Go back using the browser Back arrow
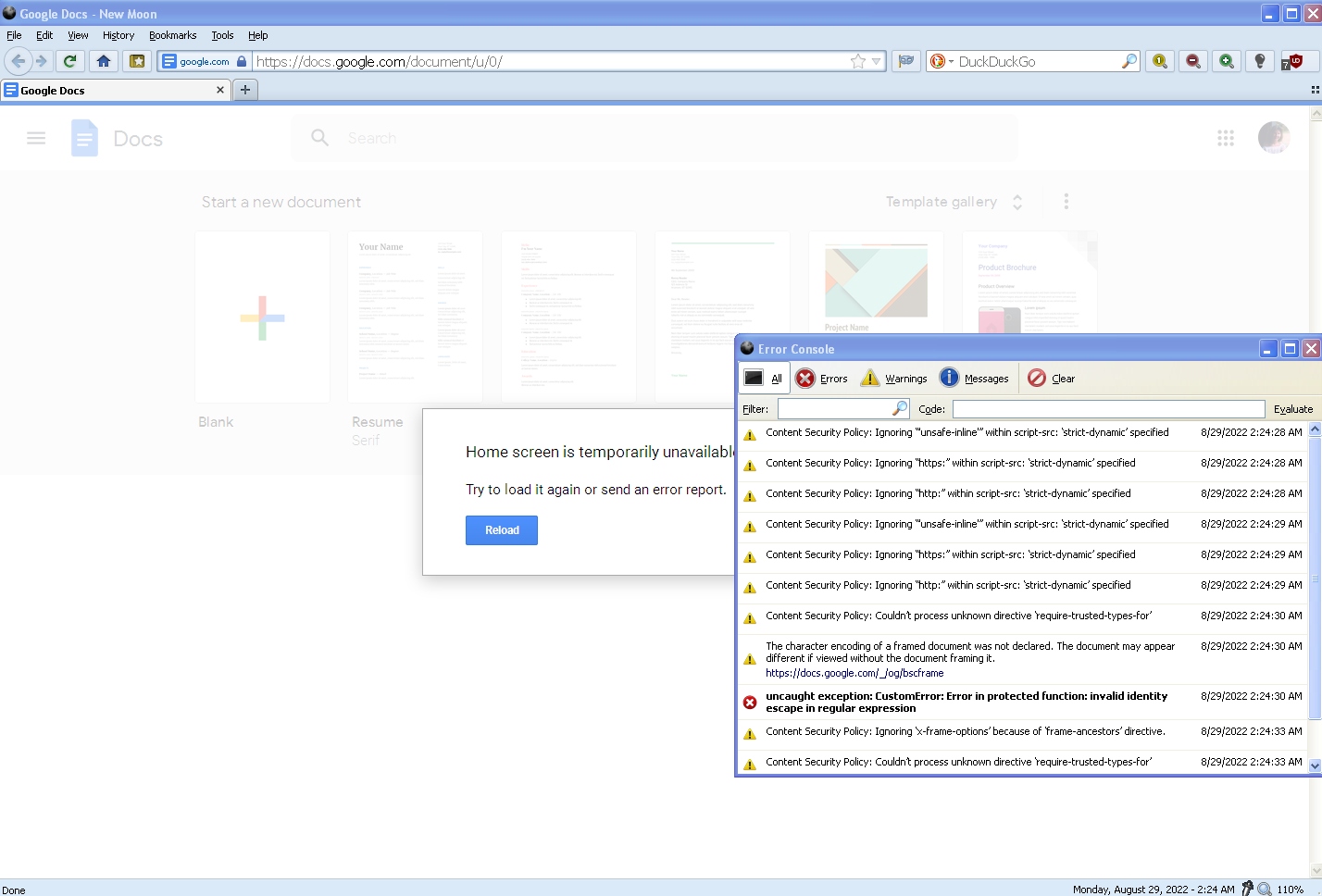 pos(18,61)
